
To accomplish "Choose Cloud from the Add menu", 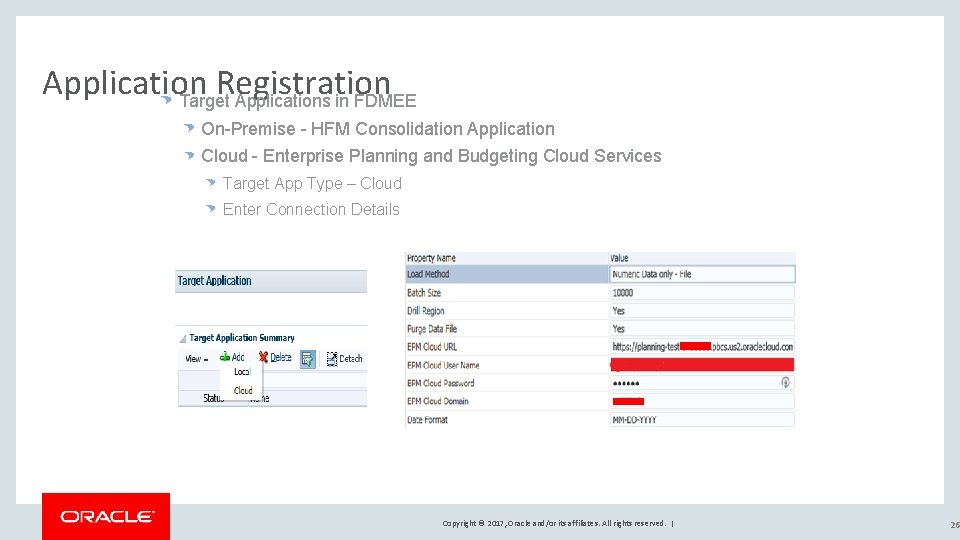I will 242,390.
